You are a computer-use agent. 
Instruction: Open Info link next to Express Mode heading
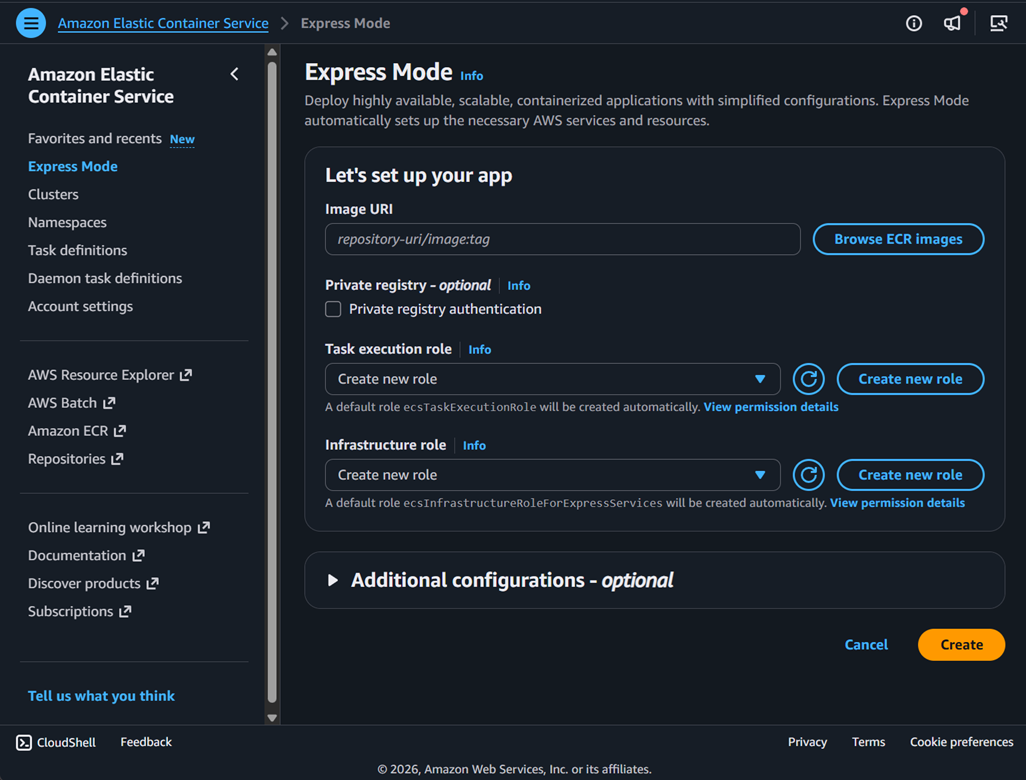(471, 76)
